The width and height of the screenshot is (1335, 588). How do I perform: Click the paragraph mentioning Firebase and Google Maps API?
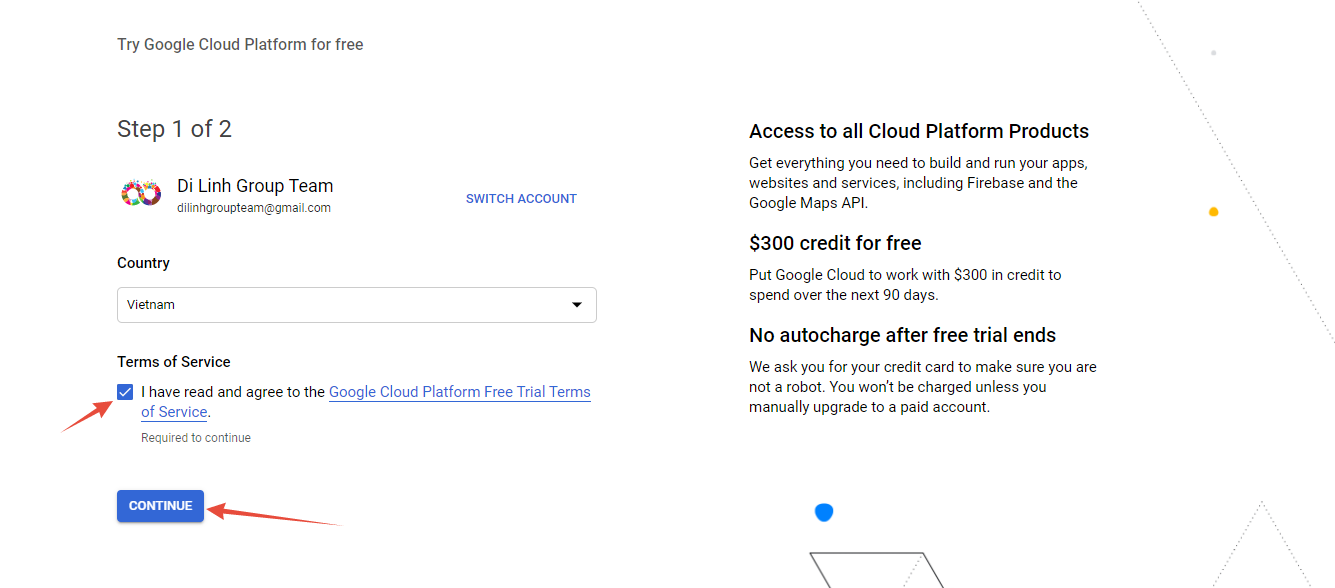click(918, 183)
